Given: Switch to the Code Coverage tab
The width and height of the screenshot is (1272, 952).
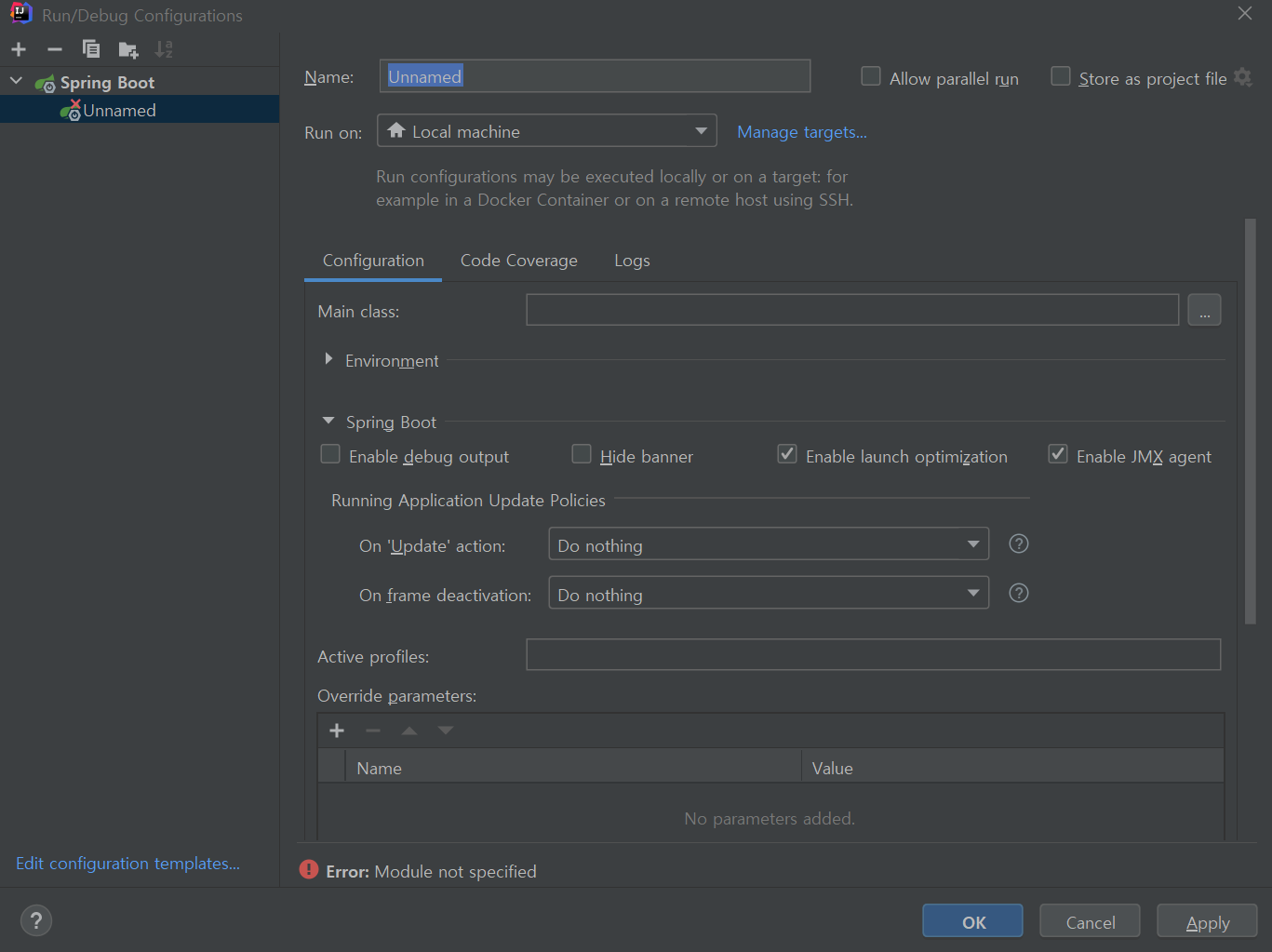Looking at the screenshot, I should (x=519, y=261).
